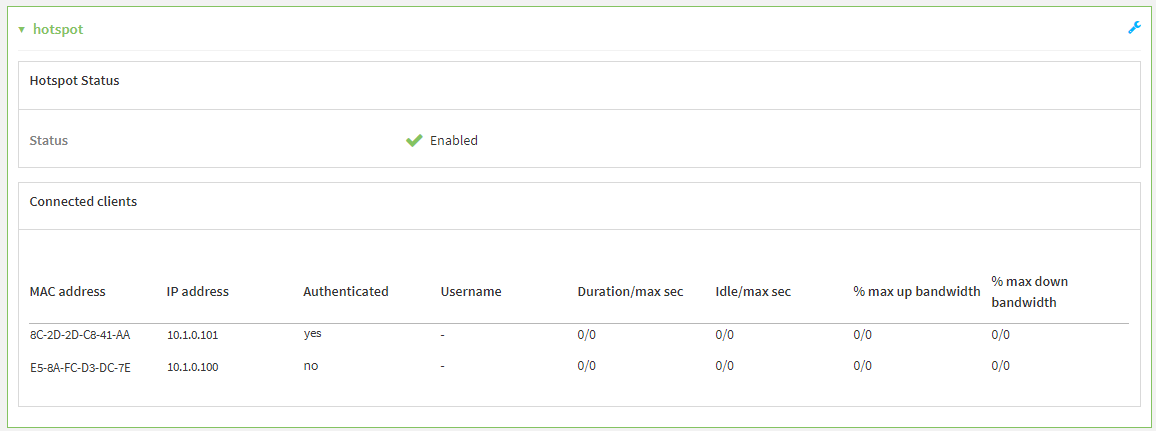Click IP address 10.1.0.100
Viewport: 1156px width, 431px height.
pos(192,367)
